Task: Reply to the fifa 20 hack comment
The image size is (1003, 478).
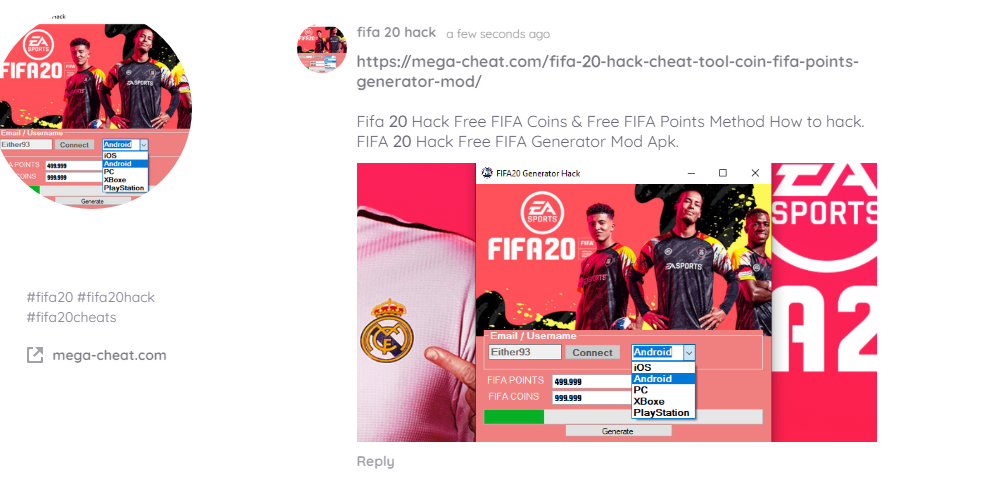Action: (375, 461)
